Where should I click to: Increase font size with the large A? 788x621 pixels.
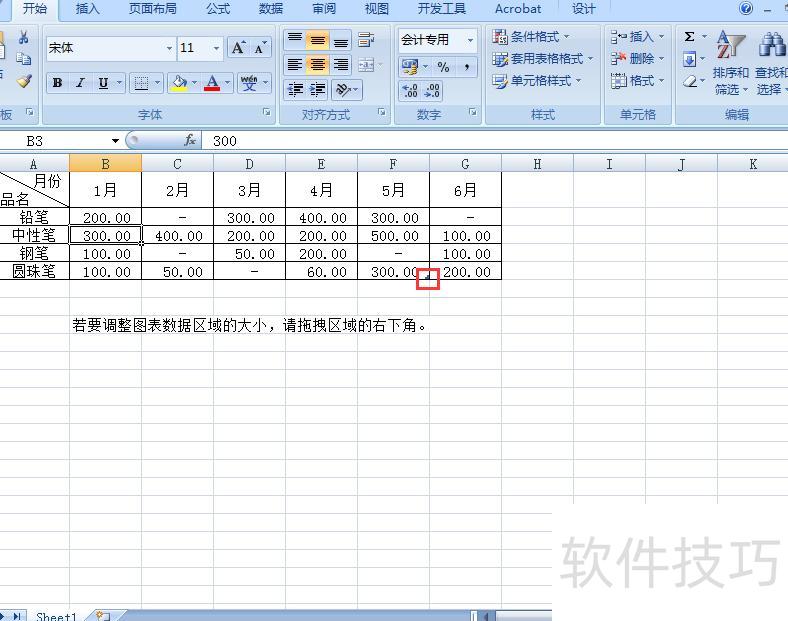pyautogui.click(x=238, y=48)
